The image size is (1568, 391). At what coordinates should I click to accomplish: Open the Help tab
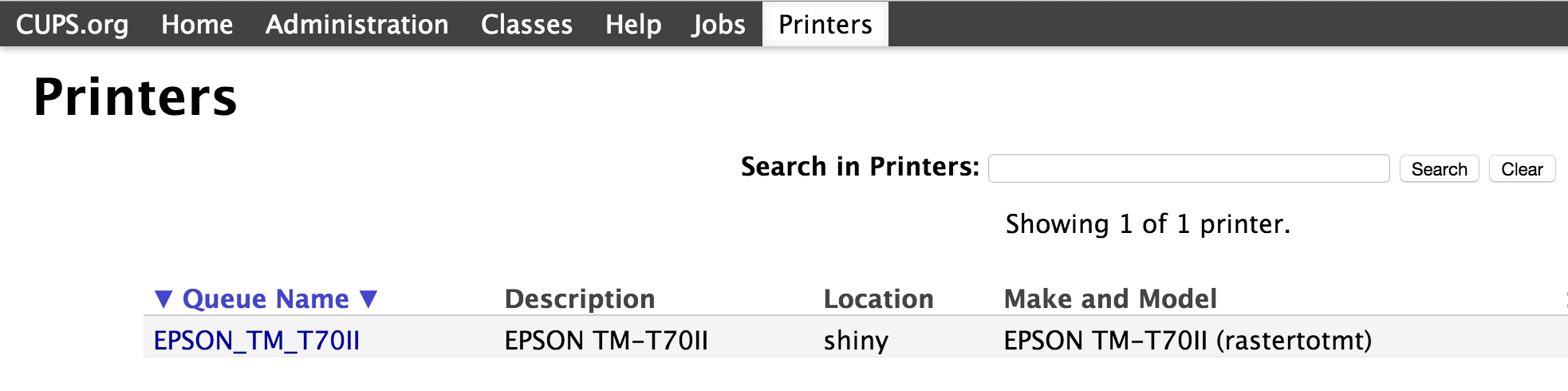(633, 24)
